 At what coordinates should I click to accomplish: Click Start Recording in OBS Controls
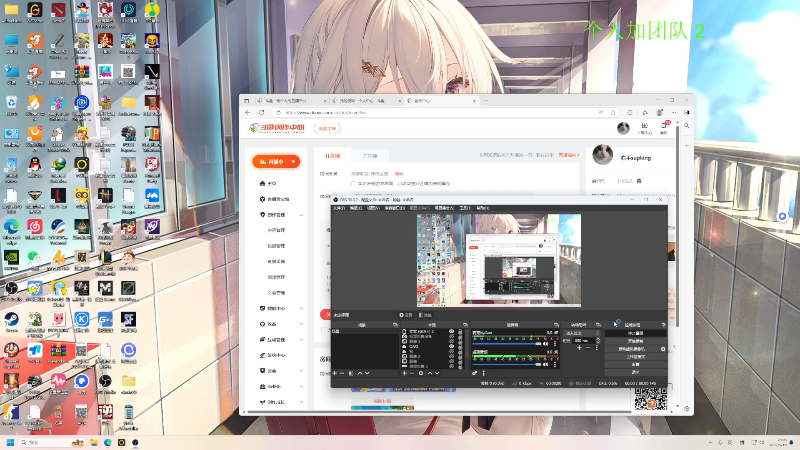coord(635,341)
